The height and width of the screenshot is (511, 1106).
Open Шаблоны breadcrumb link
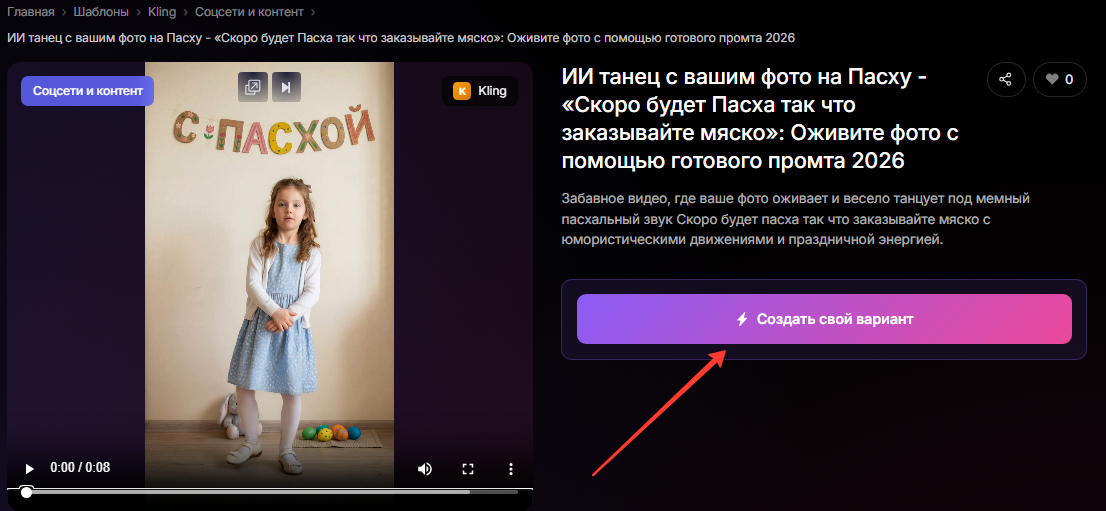click(101, 12)
